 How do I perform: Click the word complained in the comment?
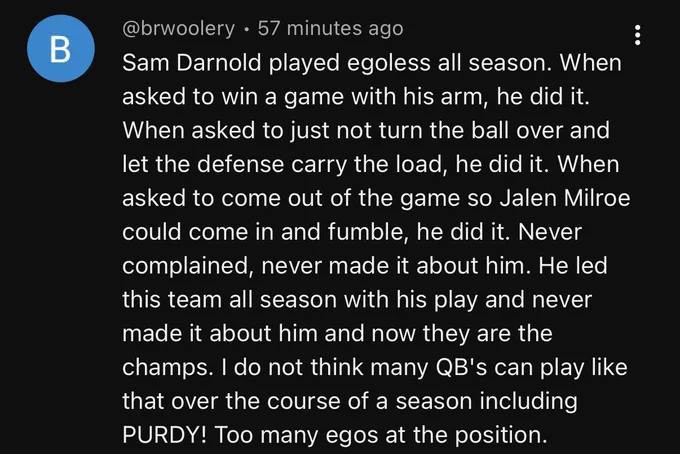click(186, 266)
